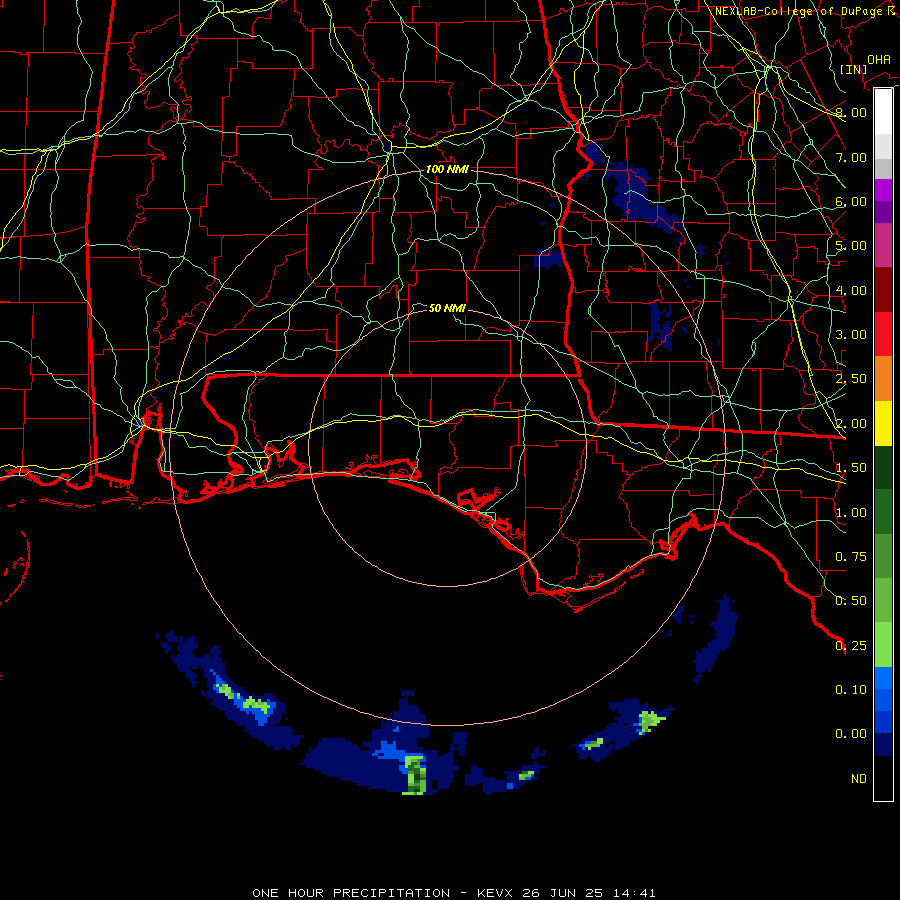Select the darkest green legend swatch
This screenshot has width=900, height=900.
[883, 467]
